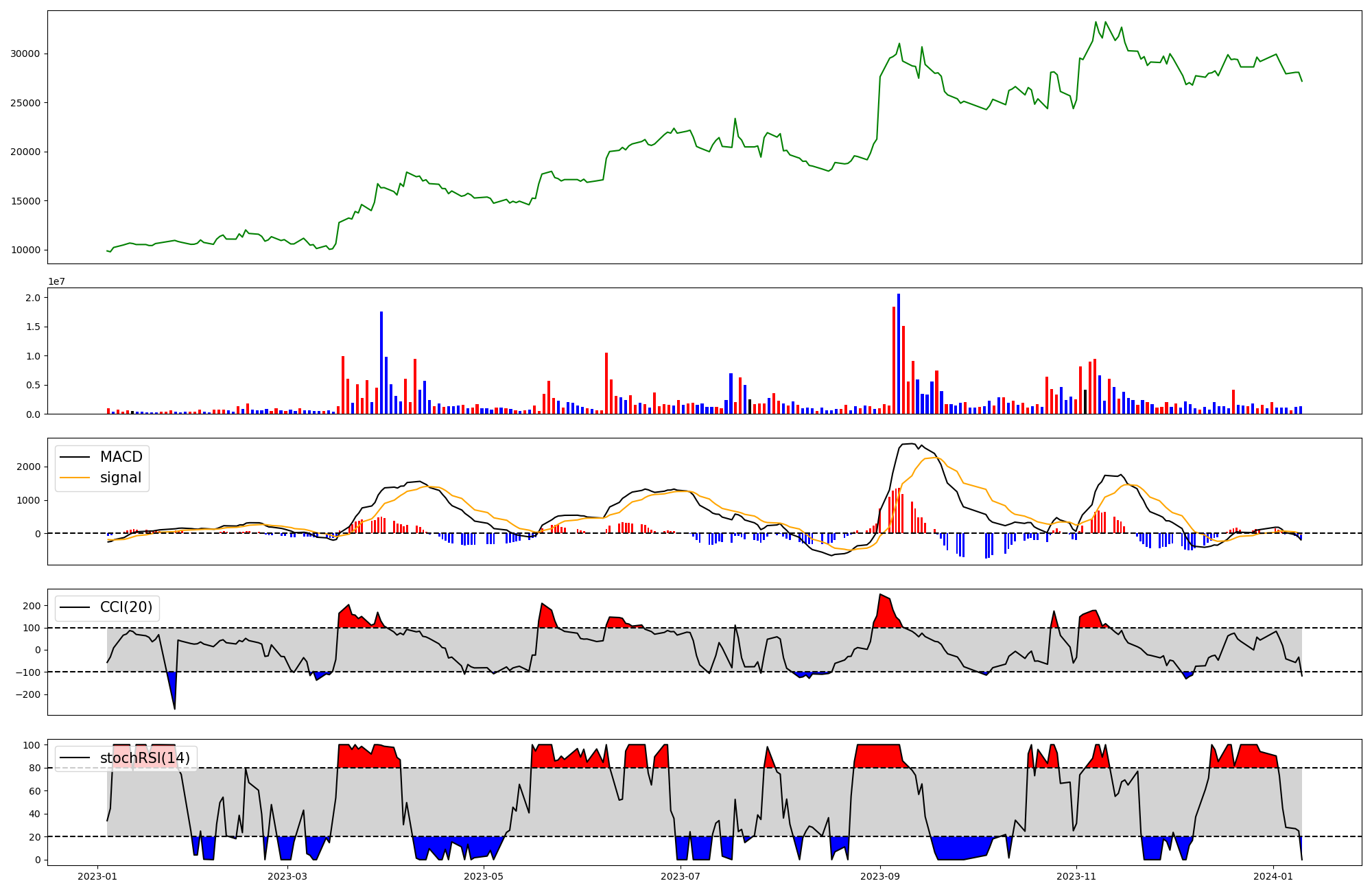The image size is (1372, 892).
Task: Click the 2000 tick on the MACD axis
Action: tap(29, 467)
